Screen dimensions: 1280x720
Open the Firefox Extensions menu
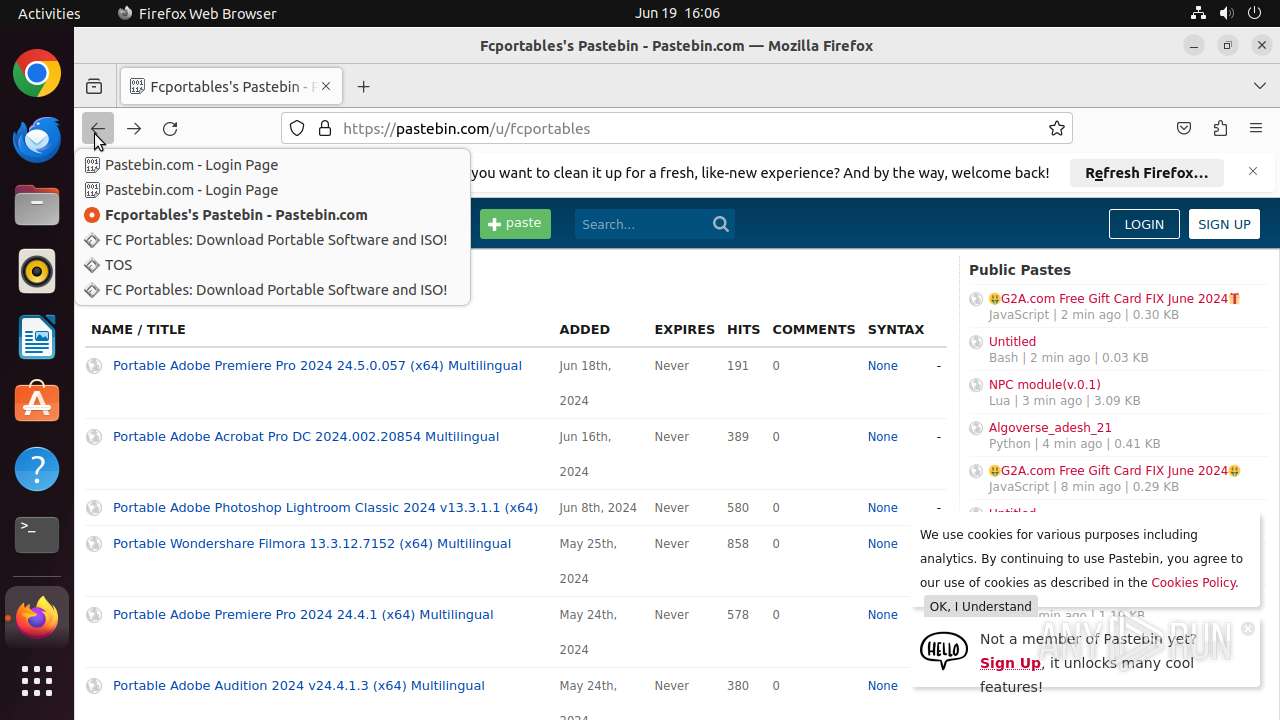pos(1220,128)
